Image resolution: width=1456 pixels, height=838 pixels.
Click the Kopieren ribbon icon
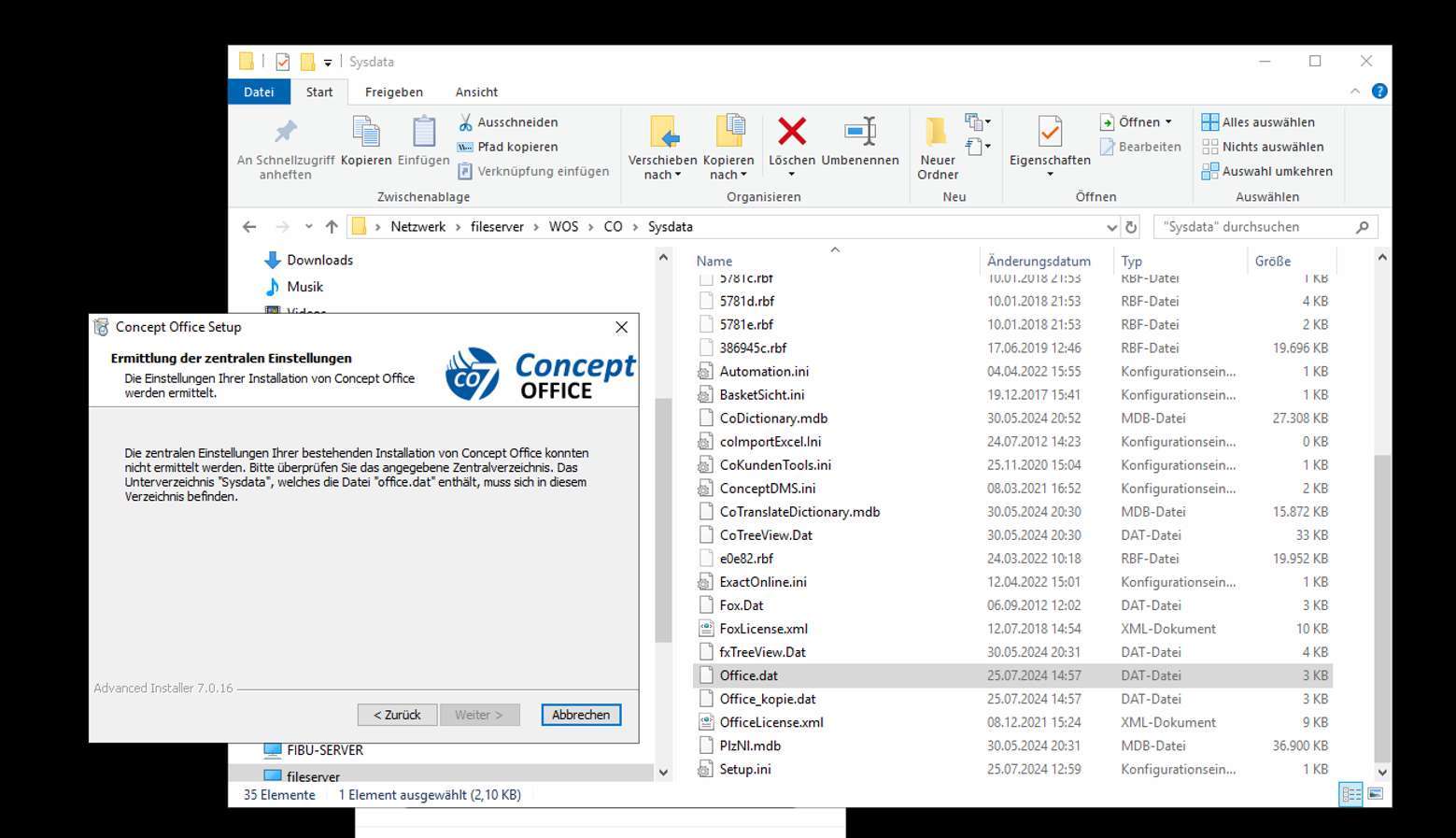[366, 132]
